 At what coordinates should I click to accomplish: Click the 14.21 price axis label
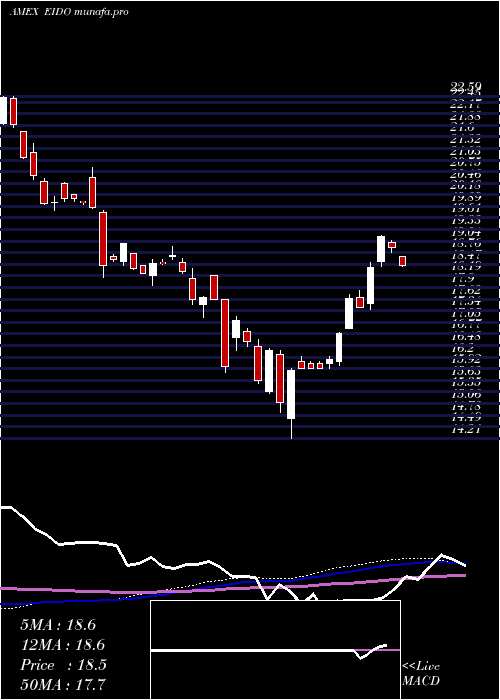(466, 430)
